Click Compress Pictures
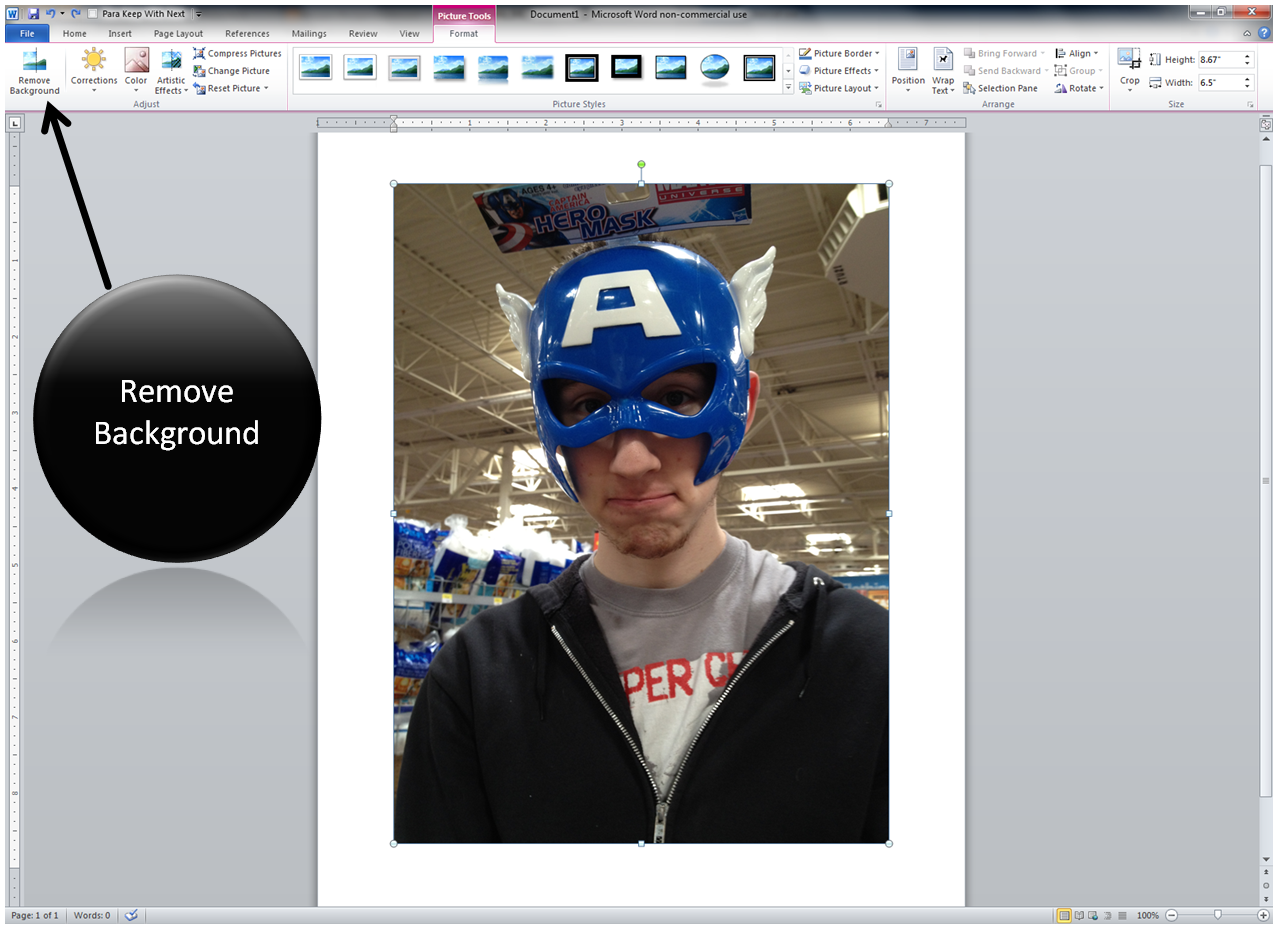The height and width of the screenshot is (928, 1279). 238,53
